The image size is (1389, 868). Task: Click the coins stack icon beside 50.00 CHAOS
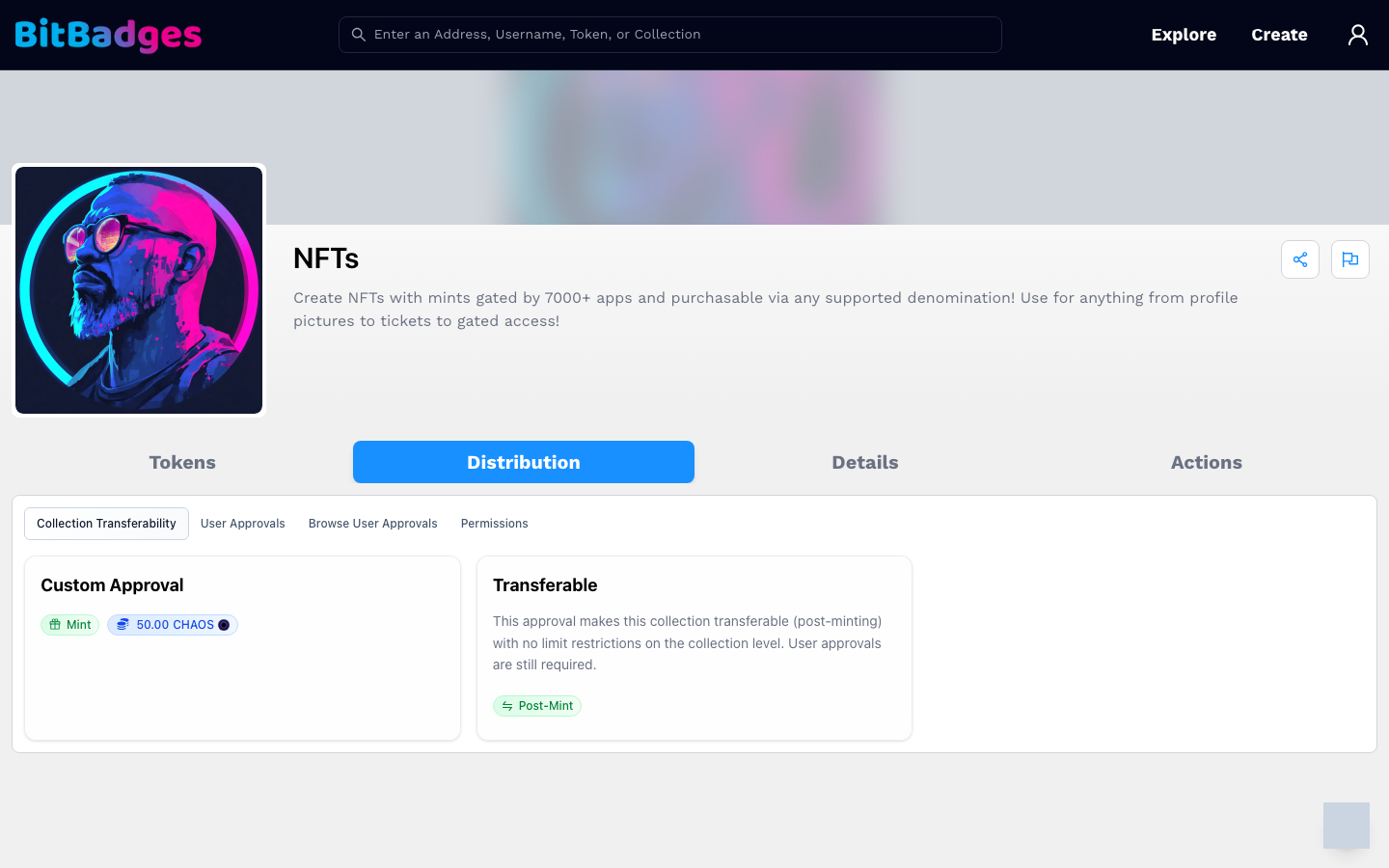pos(123,625)
